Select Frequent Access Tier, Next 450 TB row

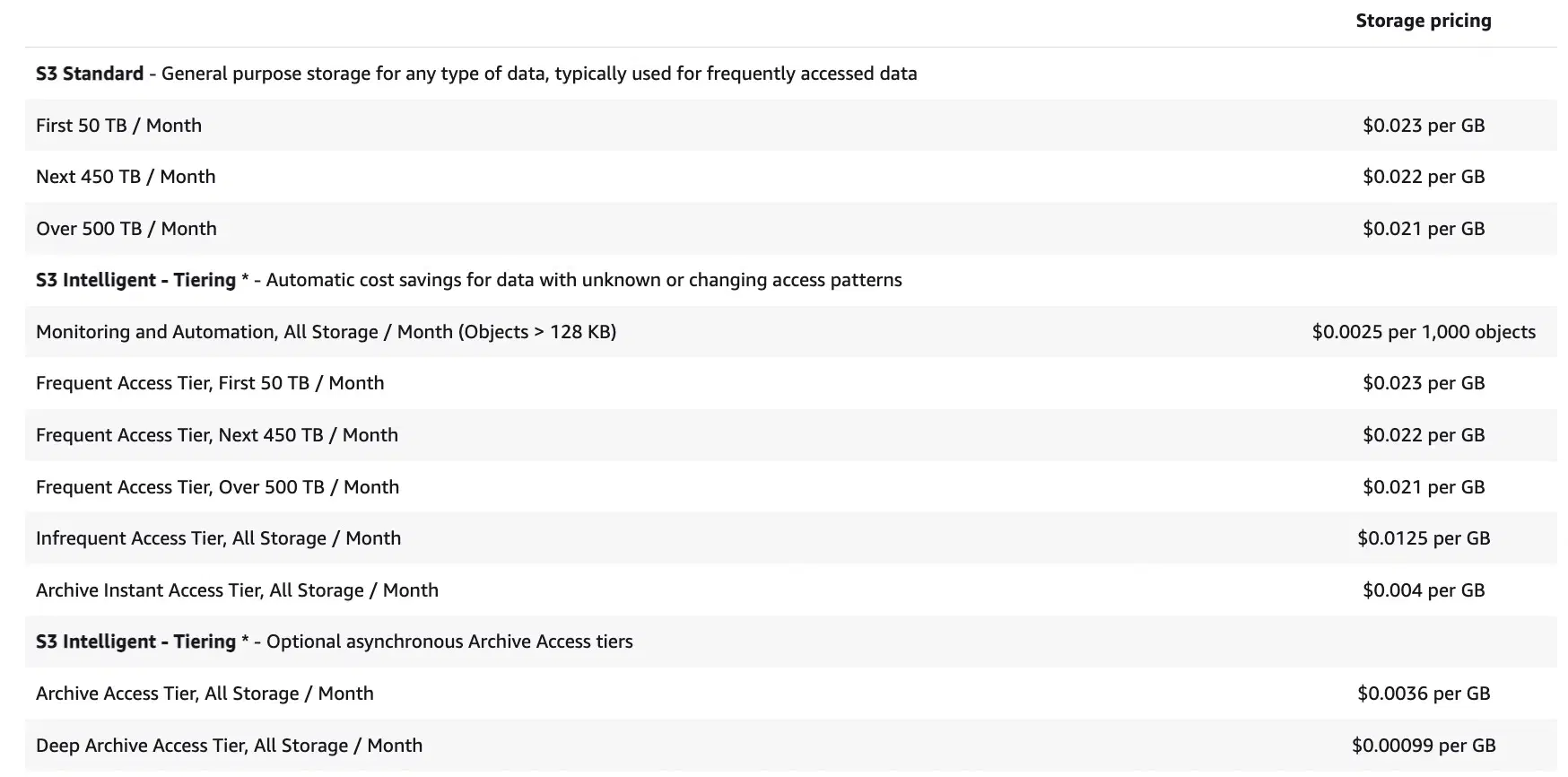click(x=217, y=435)
